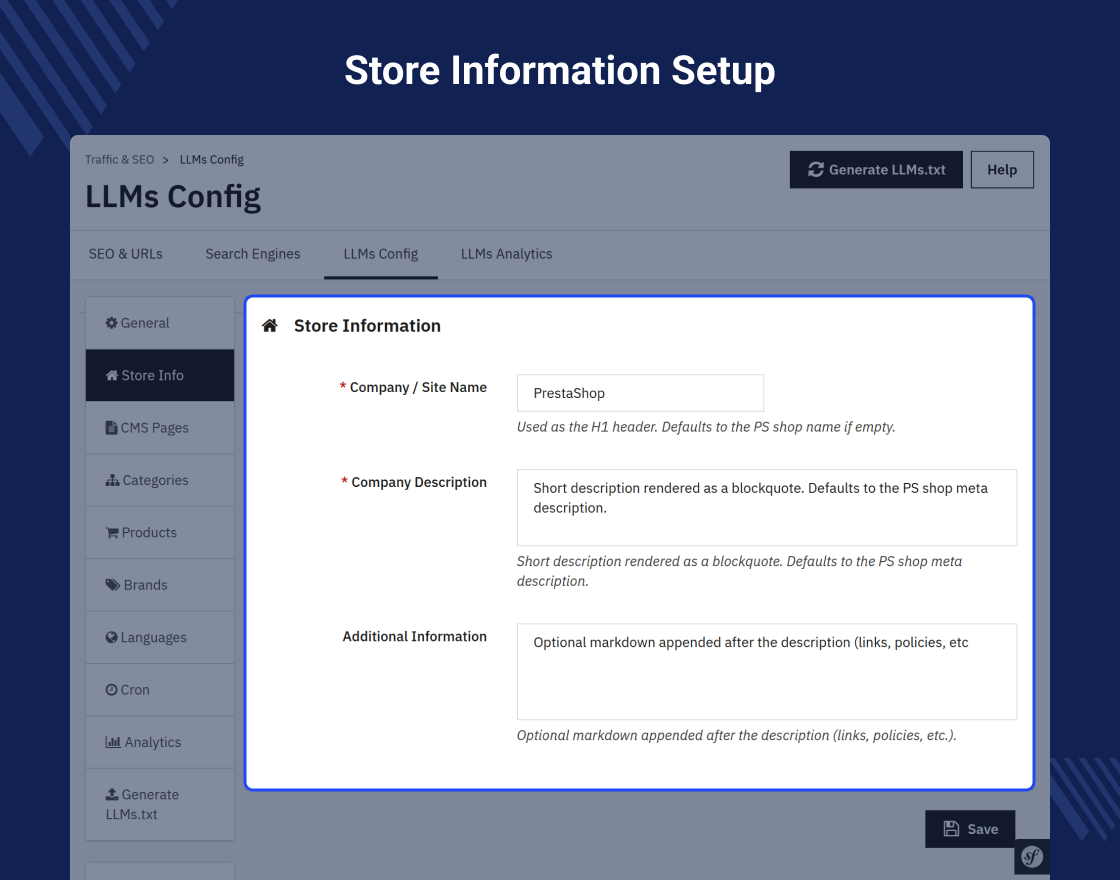
Task: Click the Company / Site Name label
Action: [418, 387]
